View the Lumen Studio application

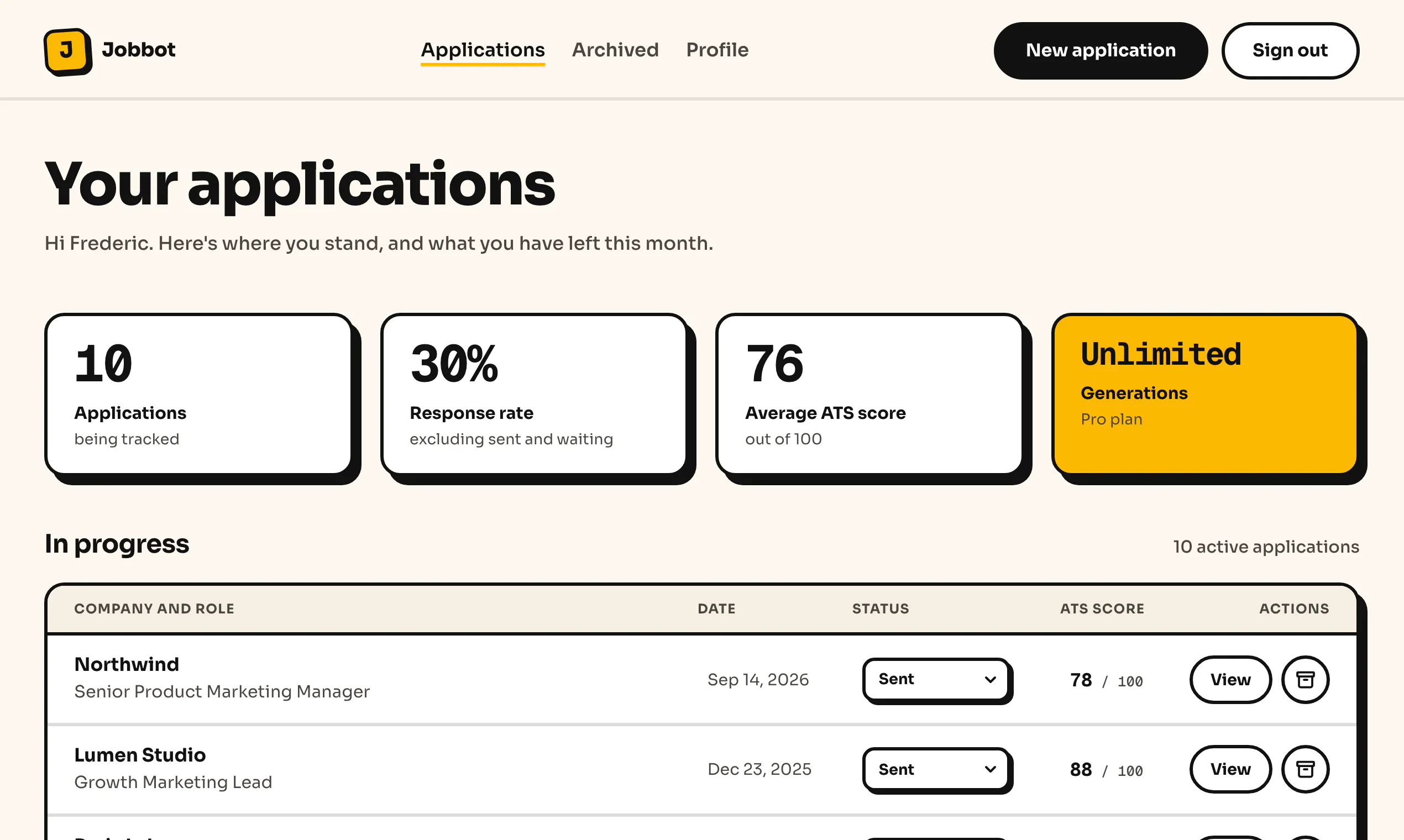click(x=1230, y=769)
